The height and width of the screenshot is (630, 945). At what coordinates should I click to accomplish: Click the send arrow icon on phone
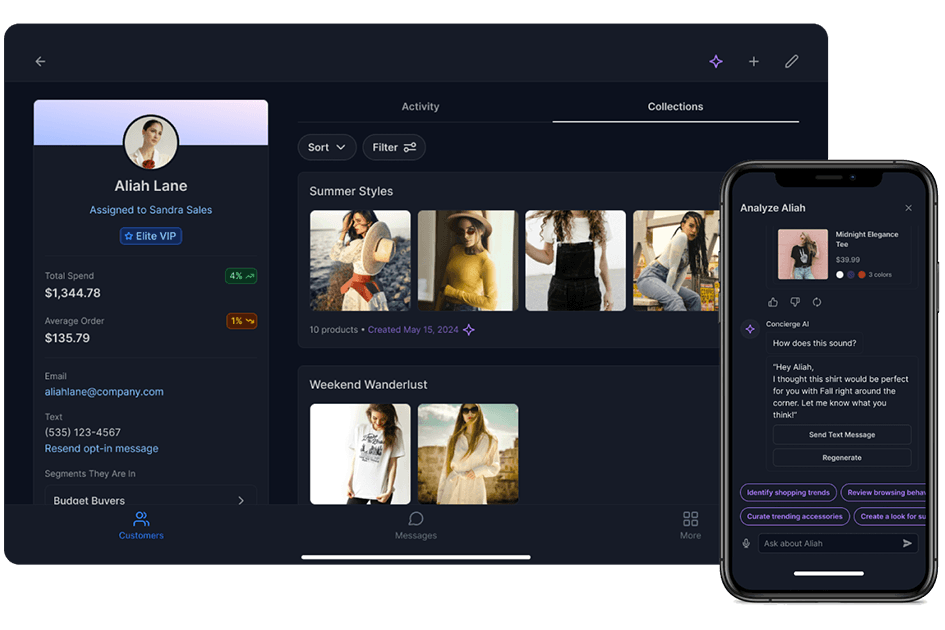click(907, 543)
